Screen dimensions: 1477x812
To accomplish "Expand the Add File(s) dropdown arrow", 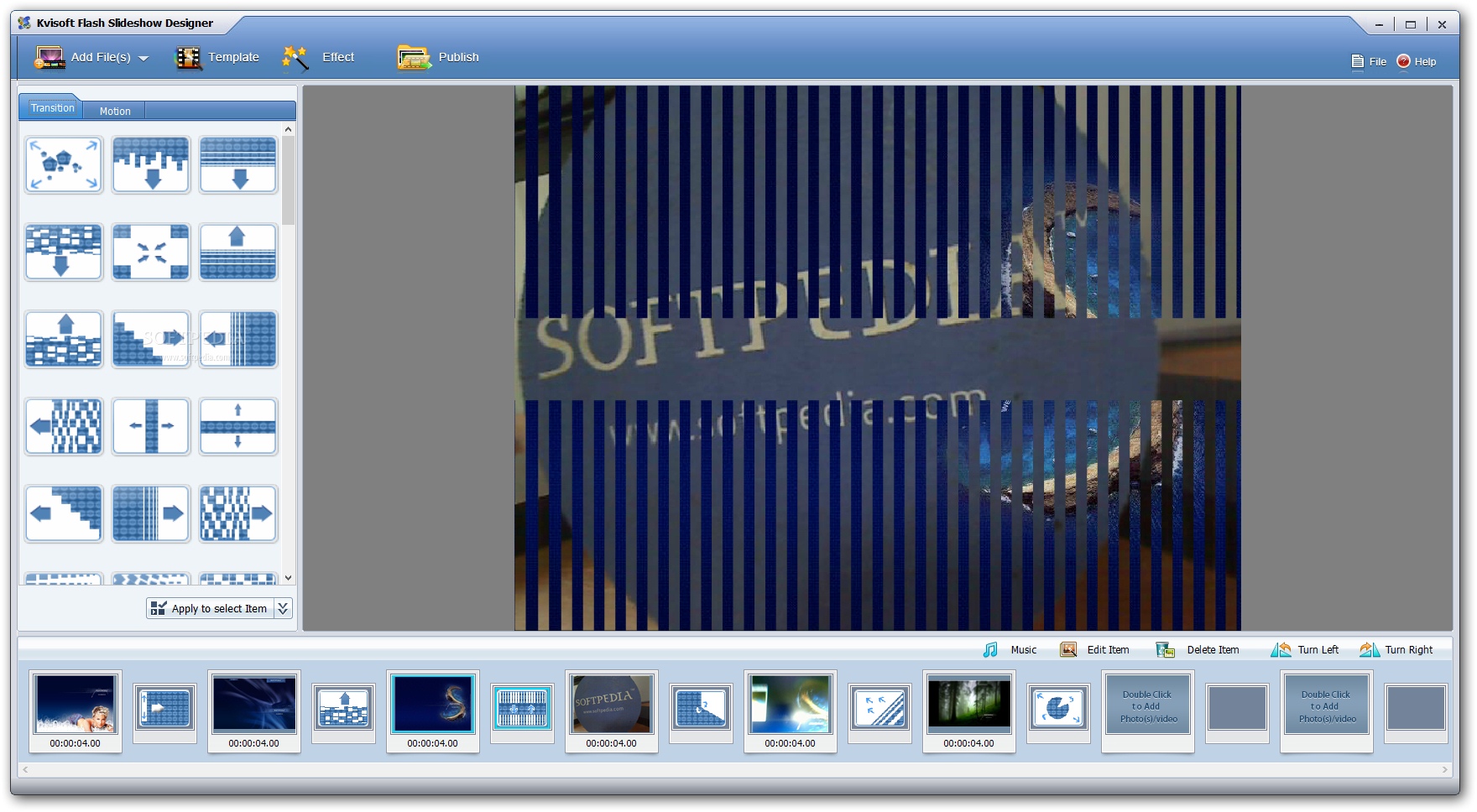I will (x=144, y=58).
